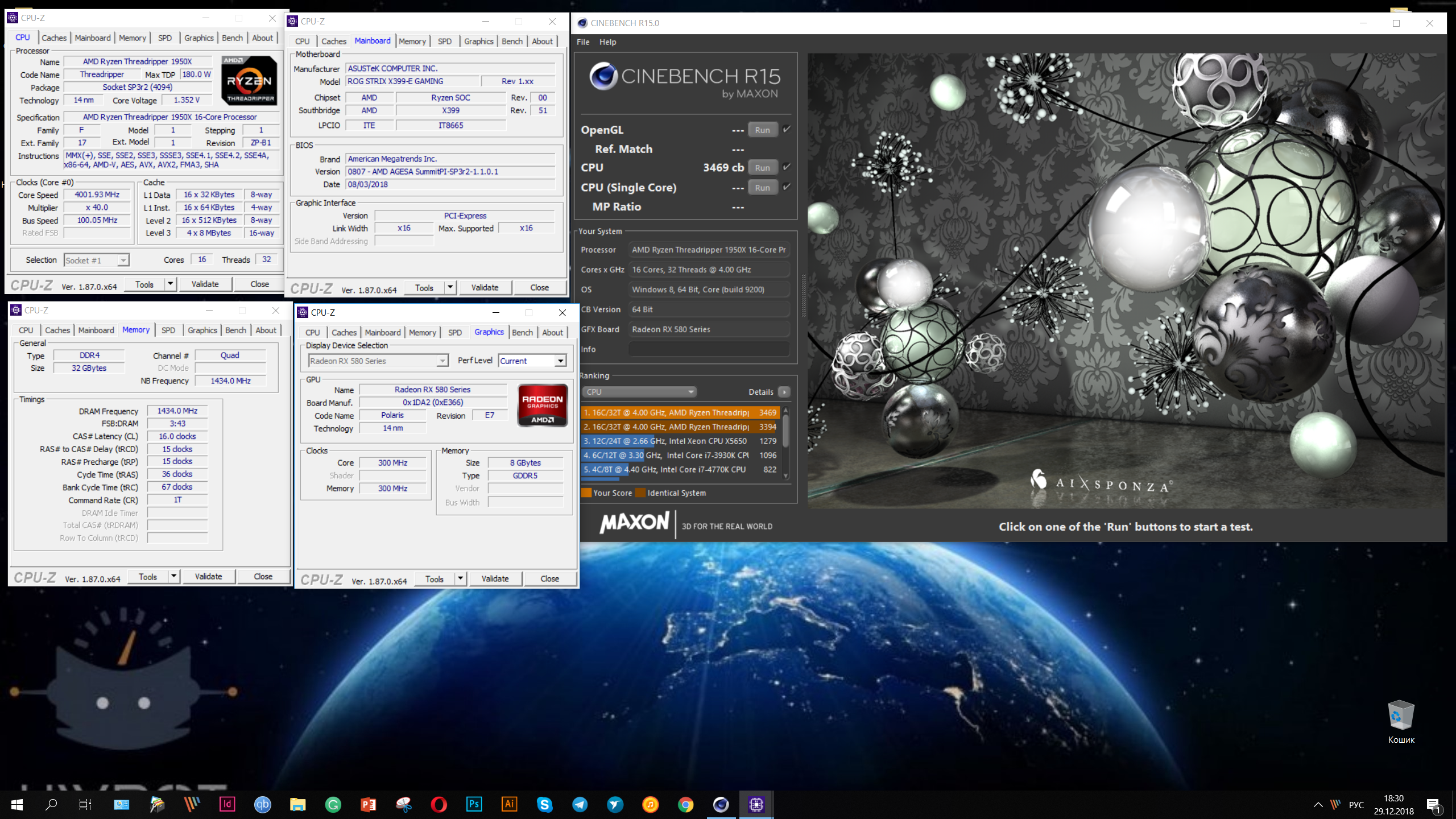
Task: Open Telegram from taskbar
Action: pyautogui.click(x=580, y=805)
